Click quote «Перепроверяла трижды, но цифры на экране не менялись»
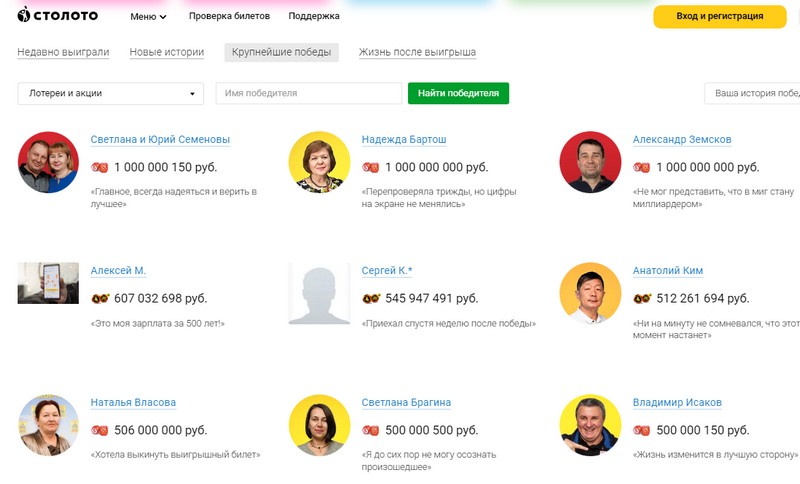The width and height of the screenshot is (800, 484). pos(439,198)
